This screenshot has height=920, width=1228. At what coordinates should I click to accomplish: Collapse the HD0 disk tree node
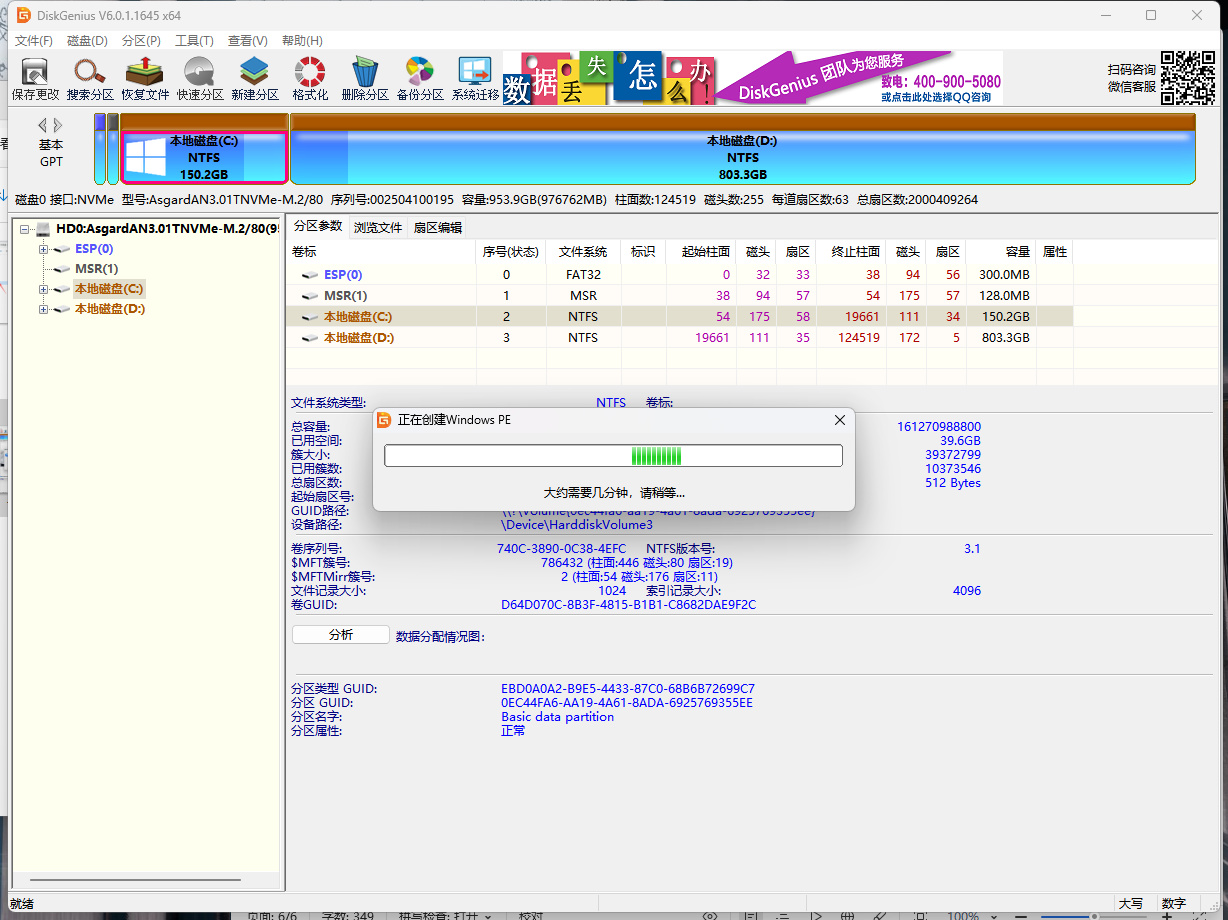click(x=24, y=229)
